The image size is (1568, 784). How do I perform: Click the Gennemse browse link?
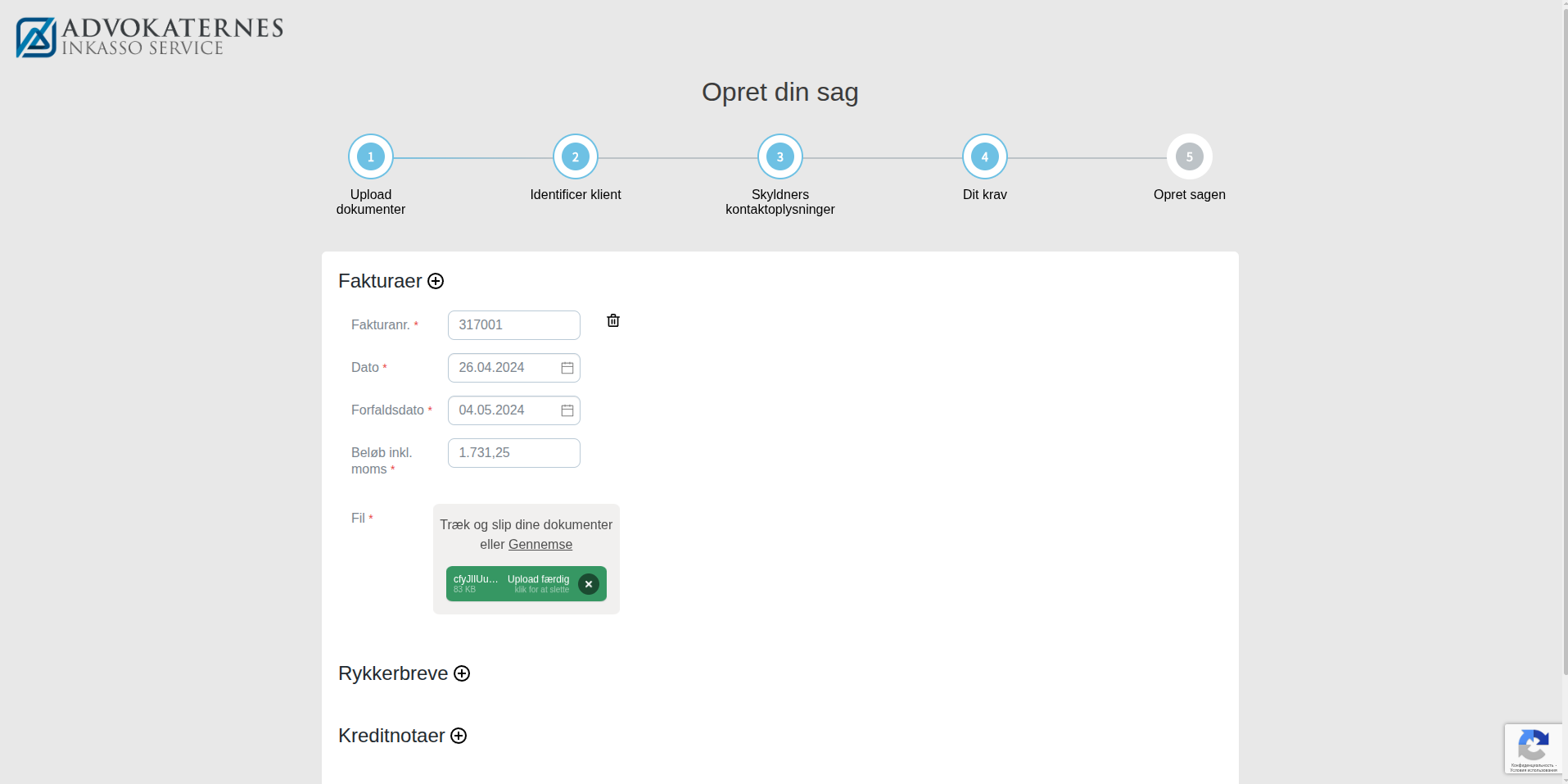pyautogui.click(x=540, y=545)
